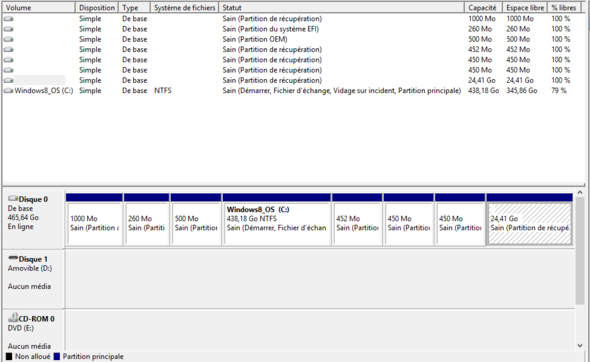Screen dimensions: 590x362
Task: Sort by the Disposition column header
Action: (x=97, y=8)
